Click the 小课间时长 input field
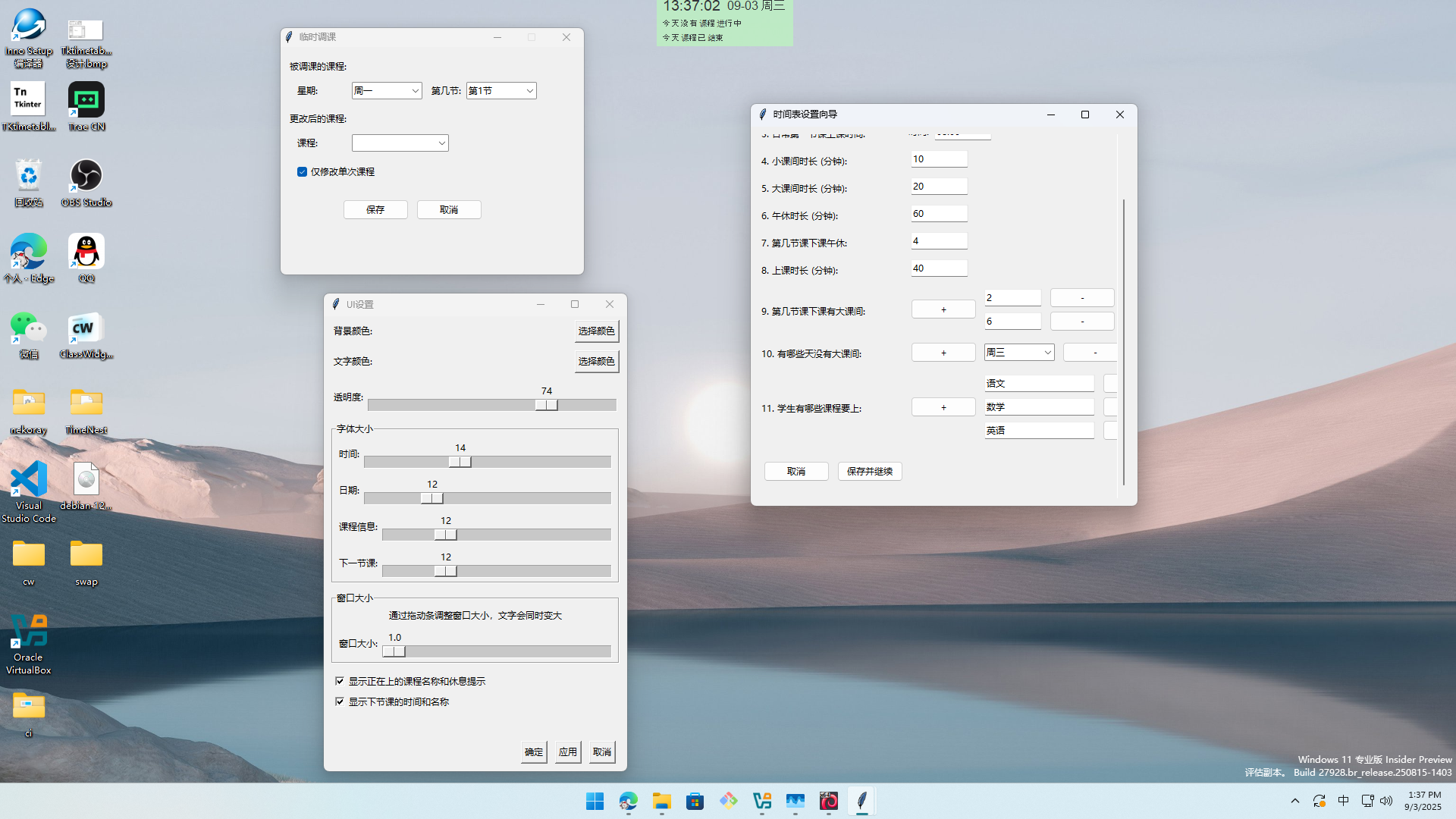Image resolution: width=1456 pixels, height=819 pixels. [x=940, y=159]
